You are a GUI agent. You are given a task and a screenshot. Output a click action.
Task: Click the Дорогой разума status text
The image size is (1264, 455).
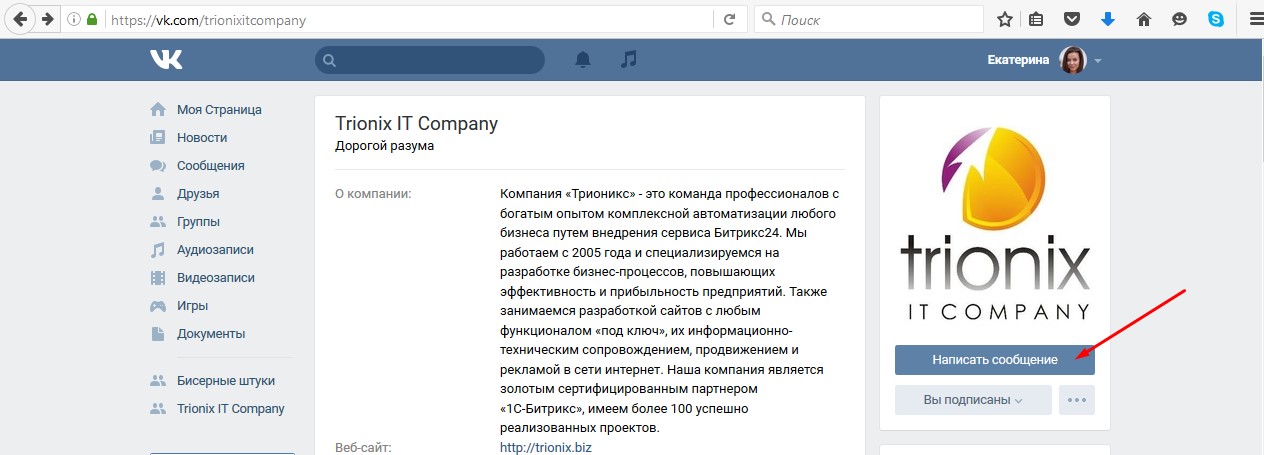point(385,146)
